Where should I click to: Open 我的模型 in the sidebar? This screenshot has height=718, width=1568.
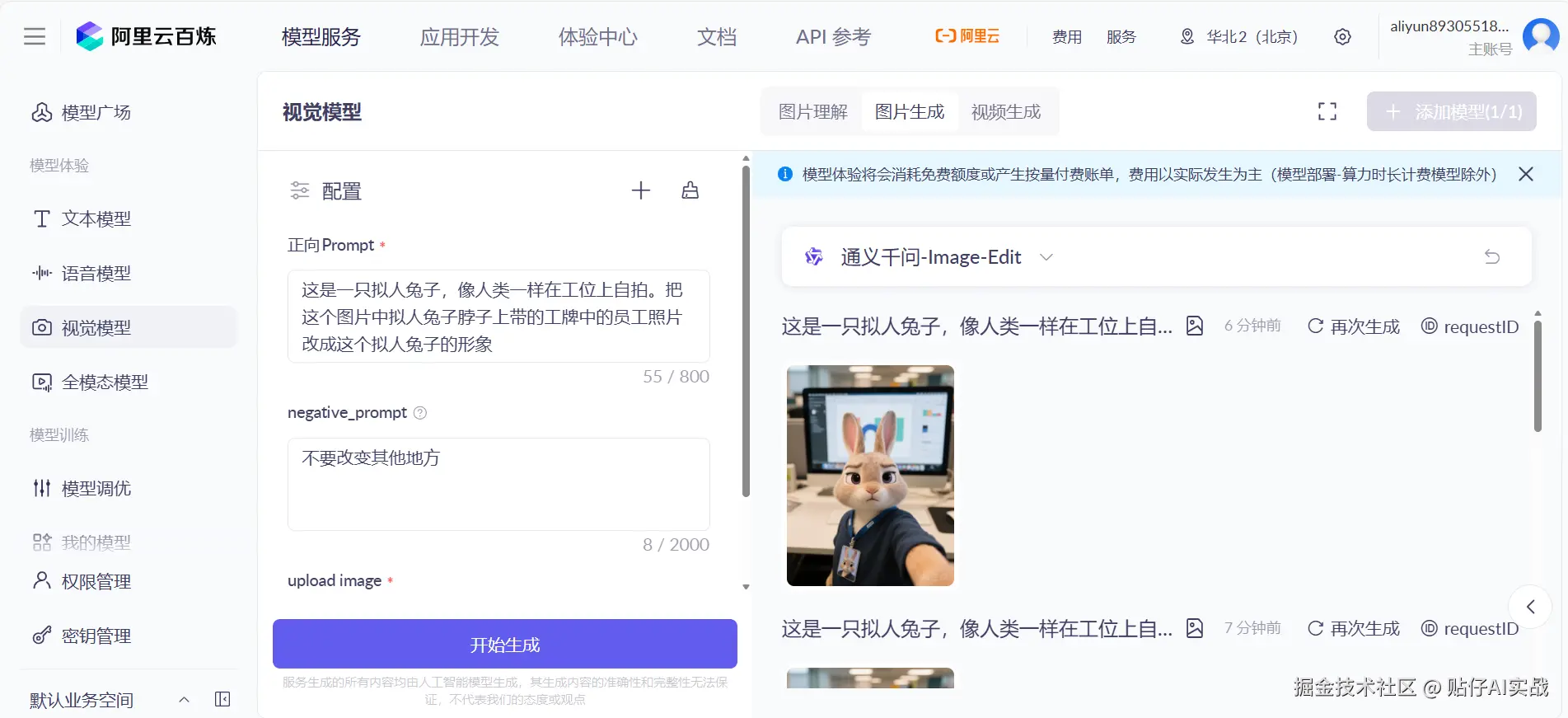(x=128, y=542)
